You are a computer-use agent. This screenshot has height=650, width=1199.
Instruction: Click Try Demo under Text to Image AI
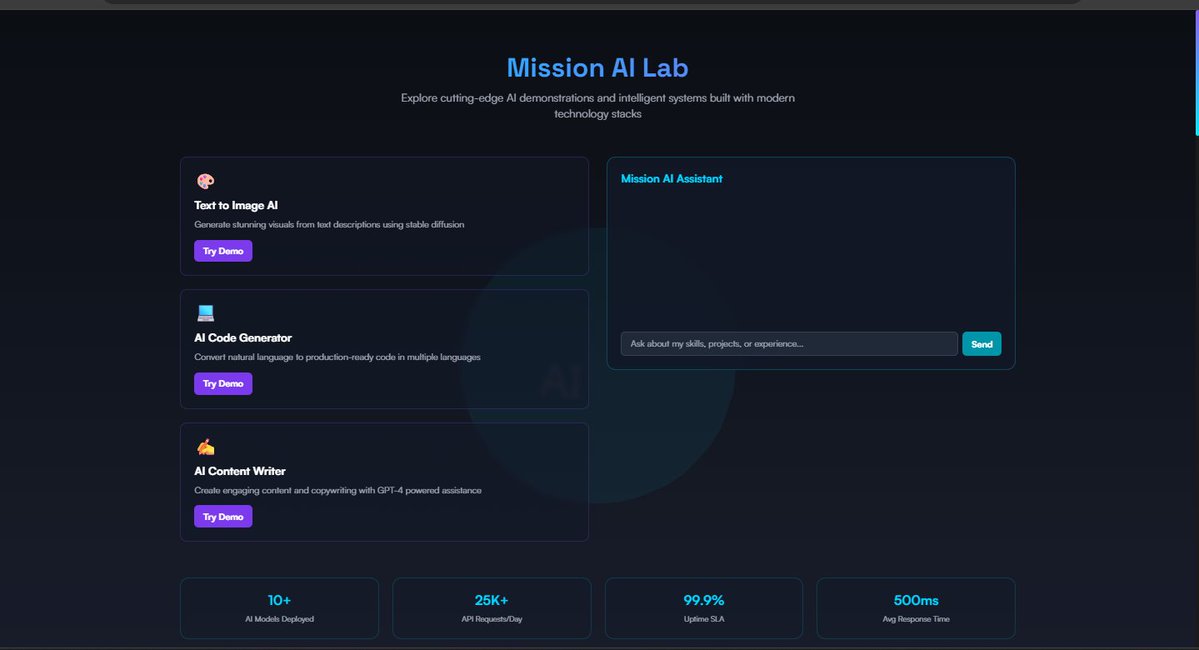[222, 250]
